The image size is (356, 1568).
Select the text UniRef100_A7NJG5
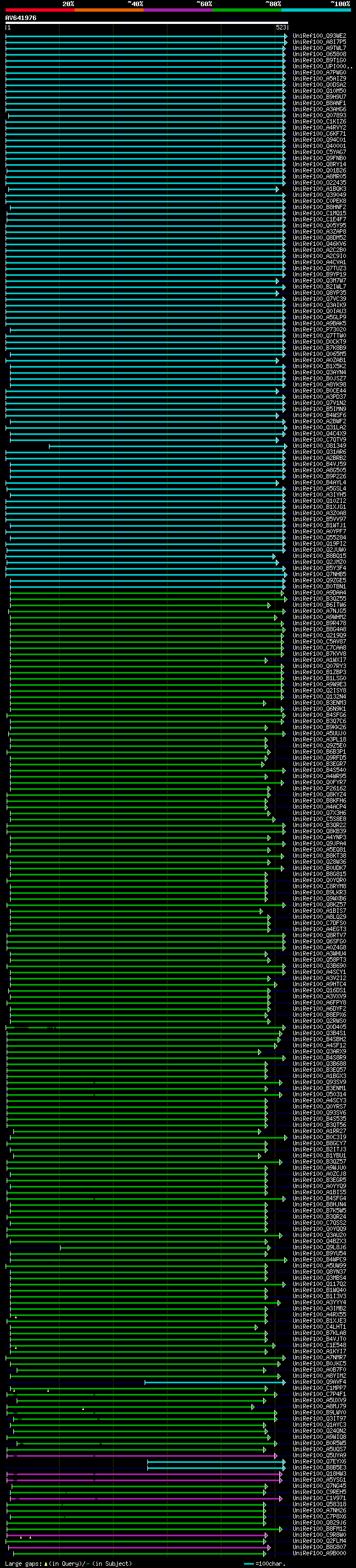tap(319, 611)
